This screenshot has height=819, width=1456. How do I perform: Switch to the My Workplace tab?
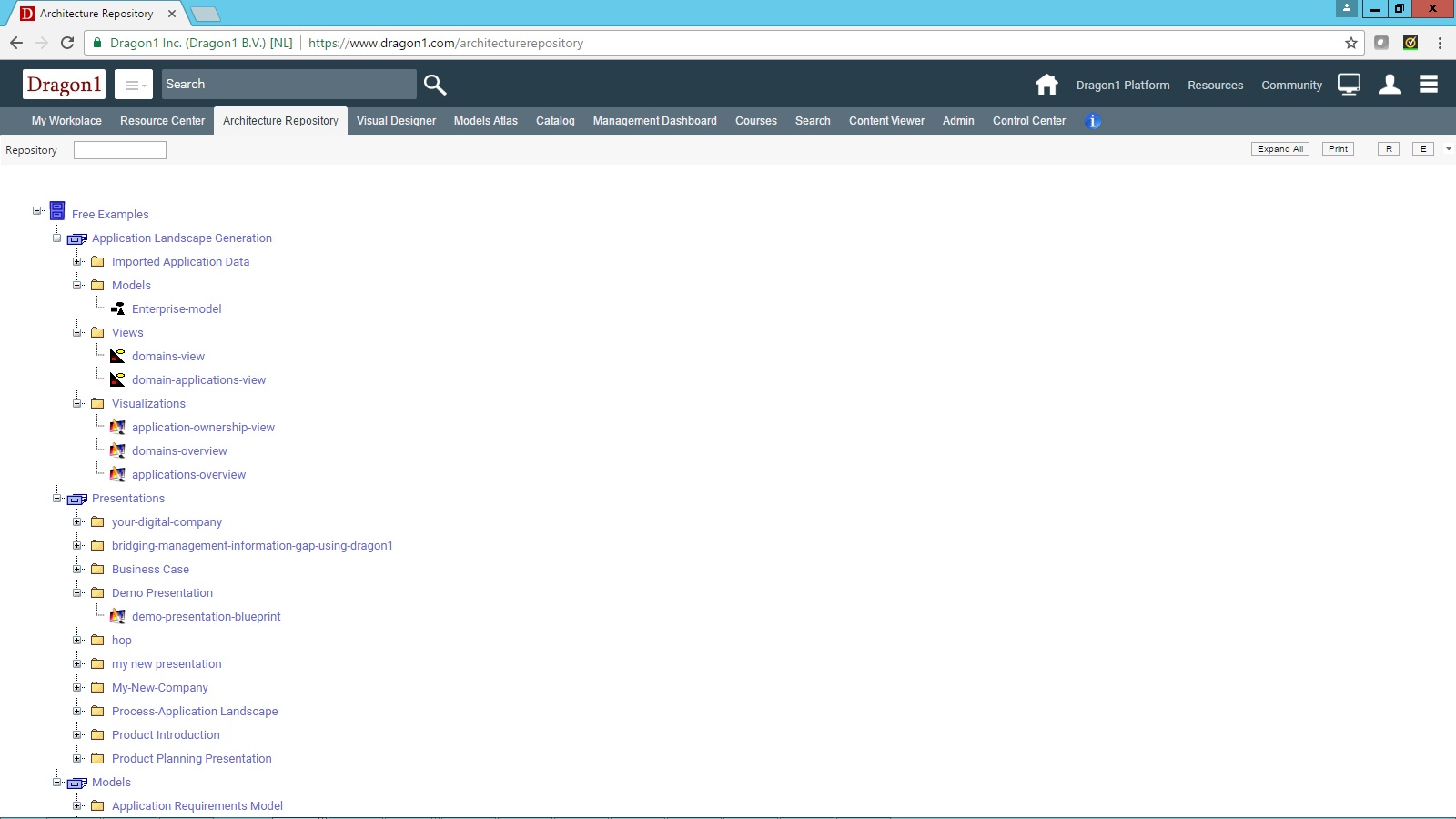(66, 121)
